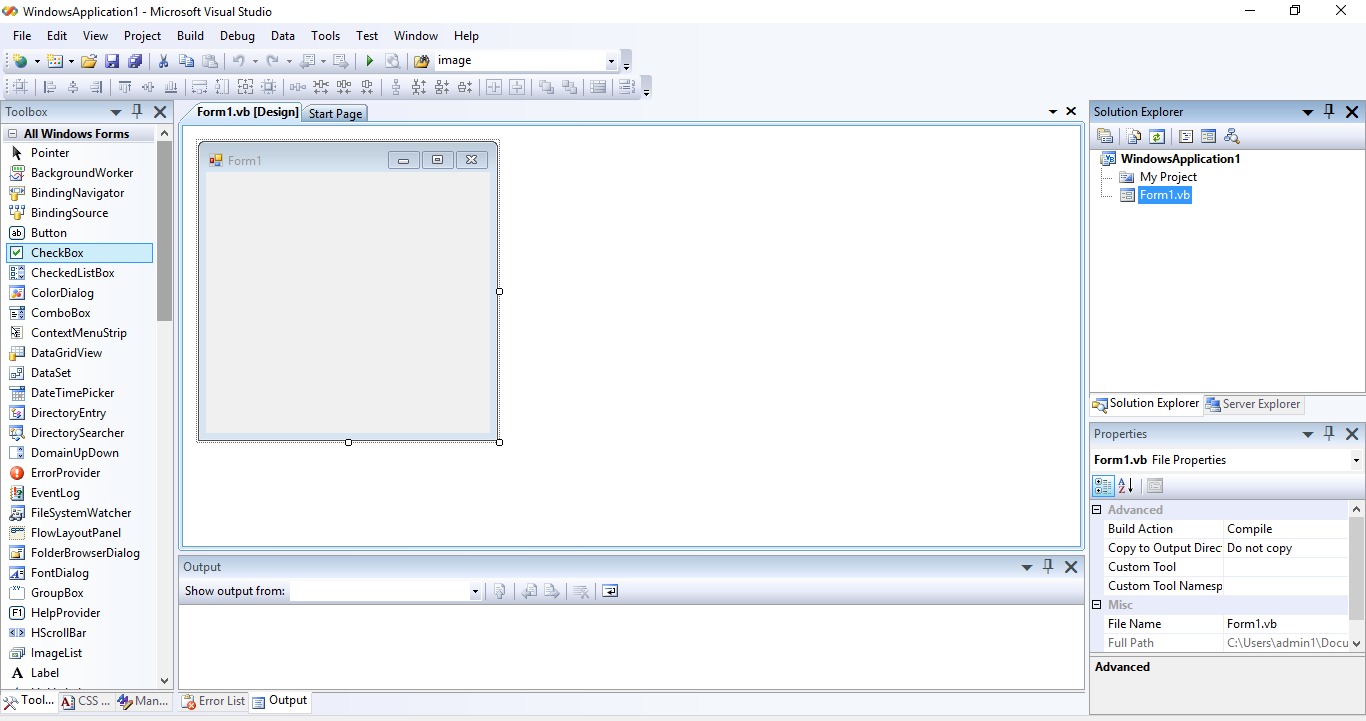Open the Project menu
Screen dimensions: 1366x721
(142, 36)
